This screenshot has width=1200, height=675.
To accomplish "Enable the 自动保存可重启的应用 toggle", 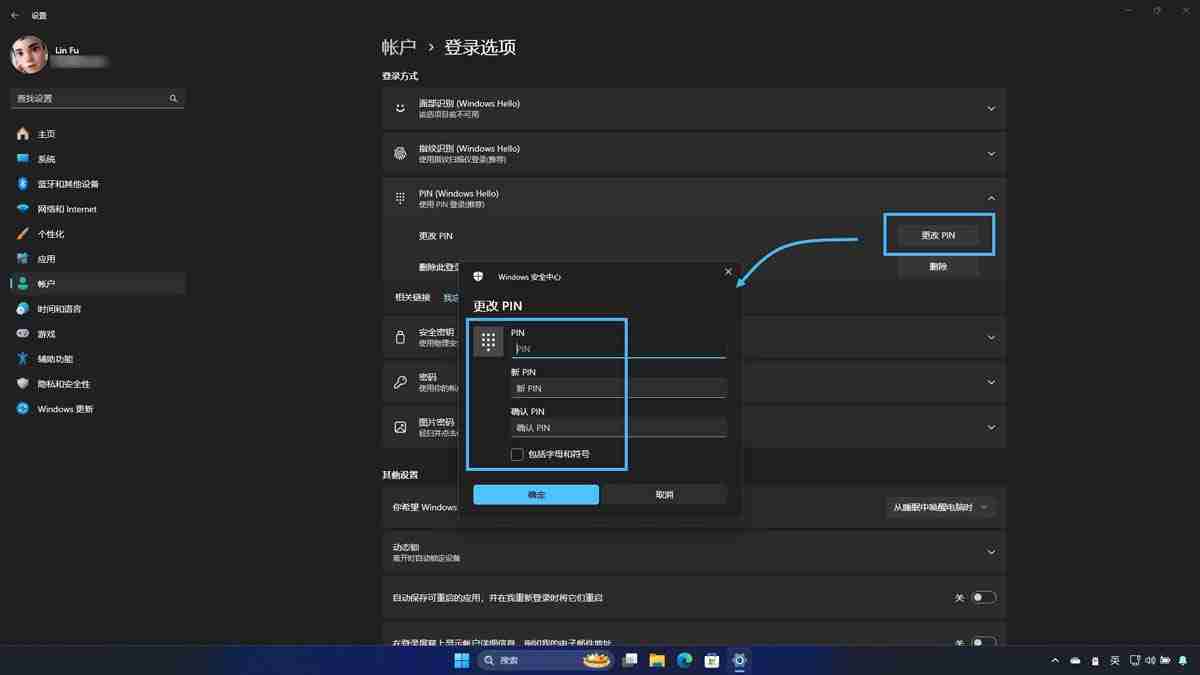I will click(983, 596).
